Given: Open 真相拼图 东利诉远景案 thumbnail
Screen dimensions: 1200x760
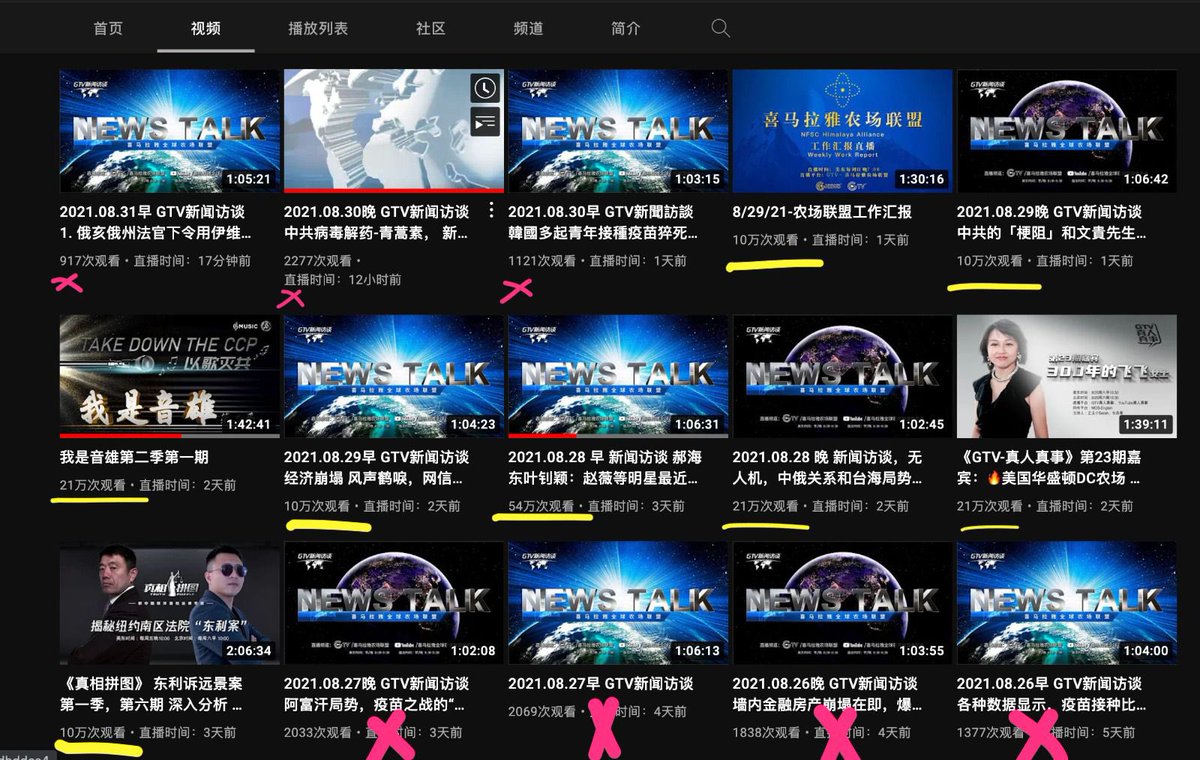Looking at the screenshot, I should 169,603.
